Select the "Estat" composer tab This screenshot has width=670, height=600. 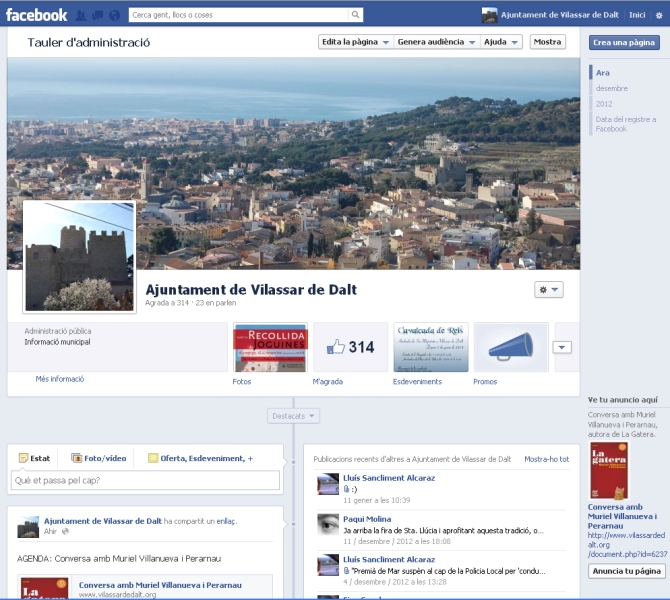[35, 458]
